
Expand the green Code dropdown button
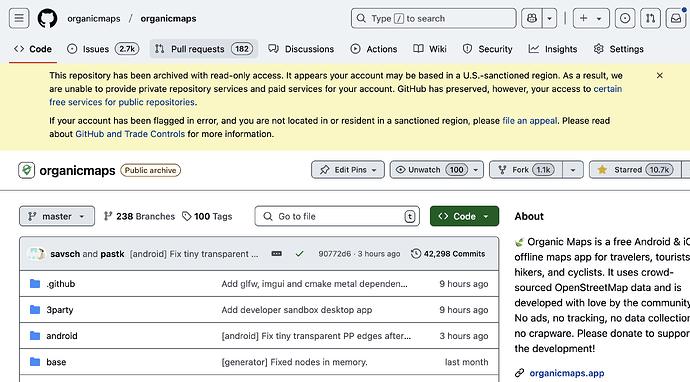464,216
